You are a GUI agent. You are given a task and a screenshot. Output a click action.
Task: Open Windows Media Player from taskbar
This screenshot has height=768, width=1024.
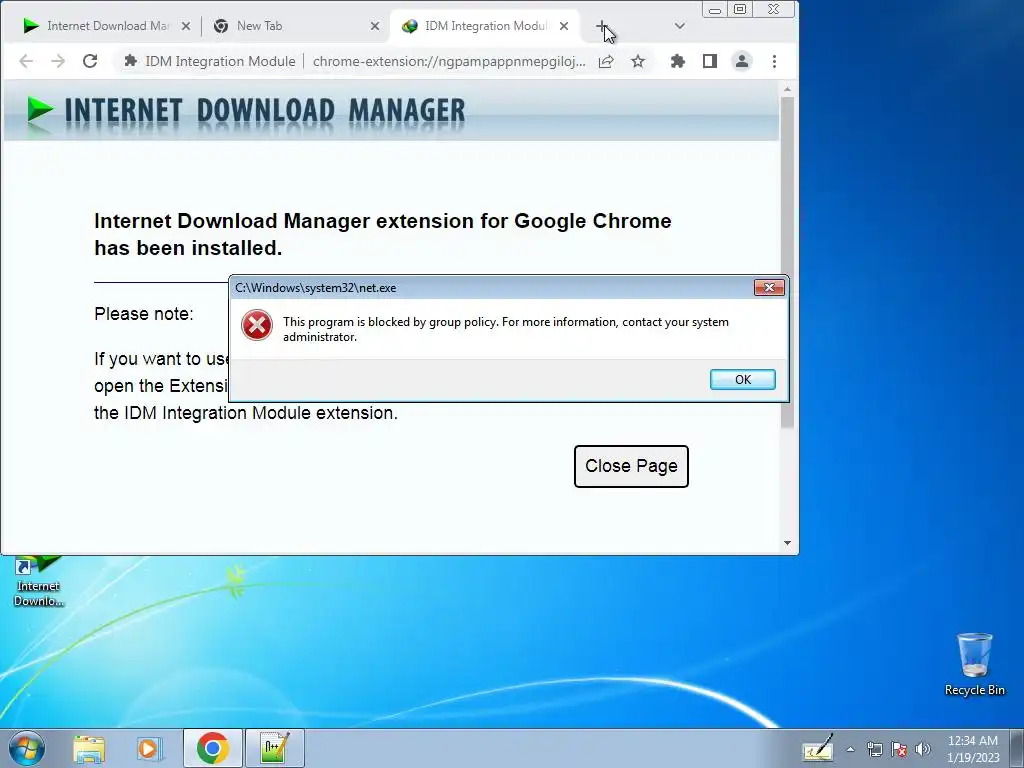click(150, 748)
